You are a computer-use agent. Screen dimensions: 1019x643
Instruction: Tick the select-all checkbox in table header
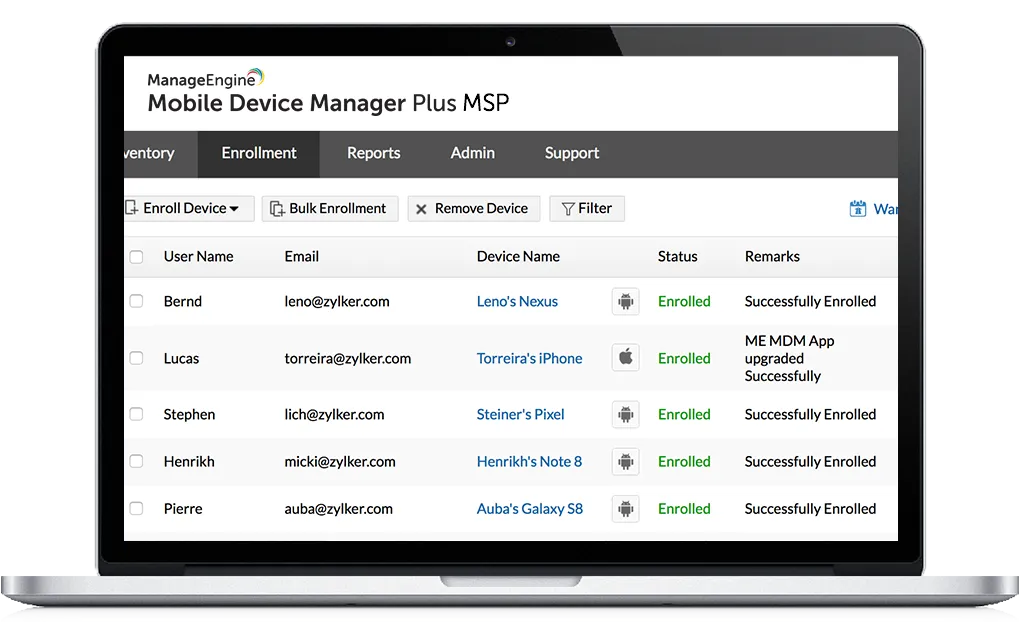click(x=136, y=257)
